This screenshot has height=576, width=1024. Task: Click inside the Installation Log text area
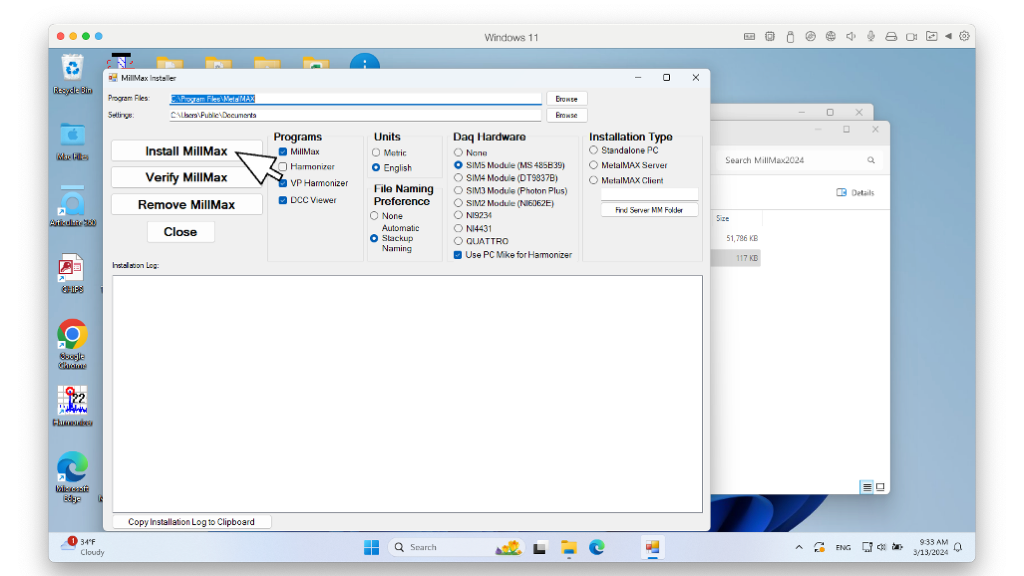coord(408,394)
